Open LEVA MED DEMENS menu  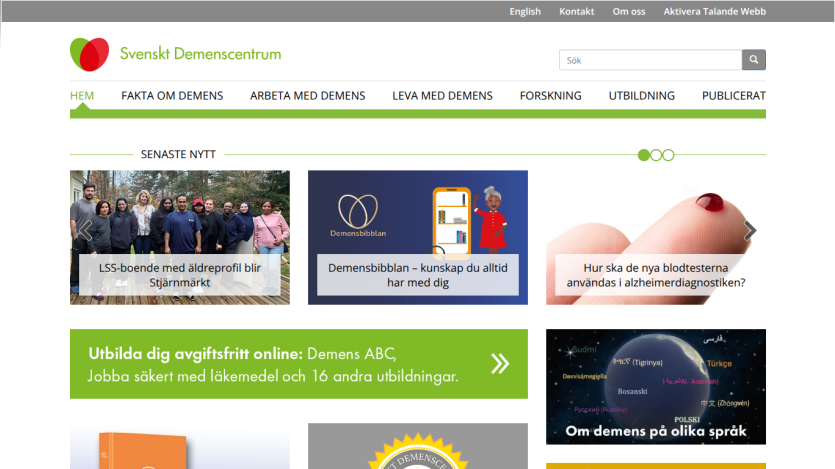[x=443, y=96]
